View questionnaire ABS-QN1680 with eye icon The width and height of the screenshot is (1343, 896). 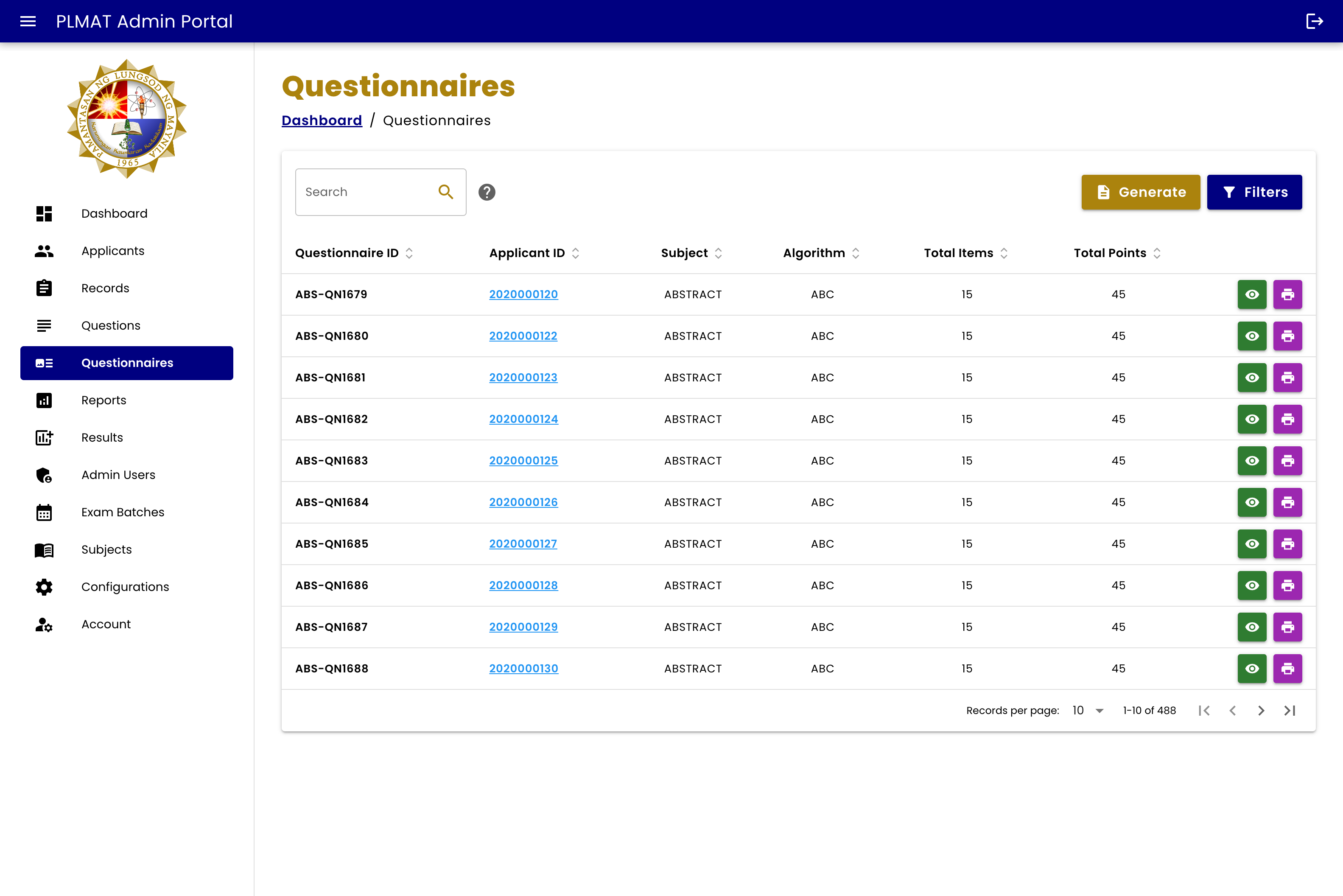click(x=1252, y=336)
